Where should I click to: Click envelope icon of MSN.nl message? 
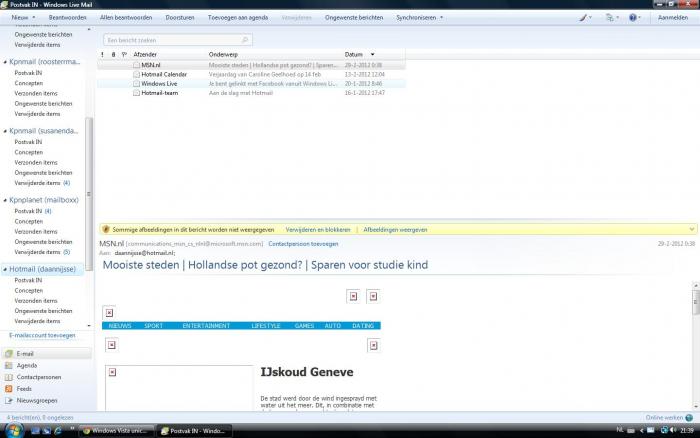pos(137,65)
